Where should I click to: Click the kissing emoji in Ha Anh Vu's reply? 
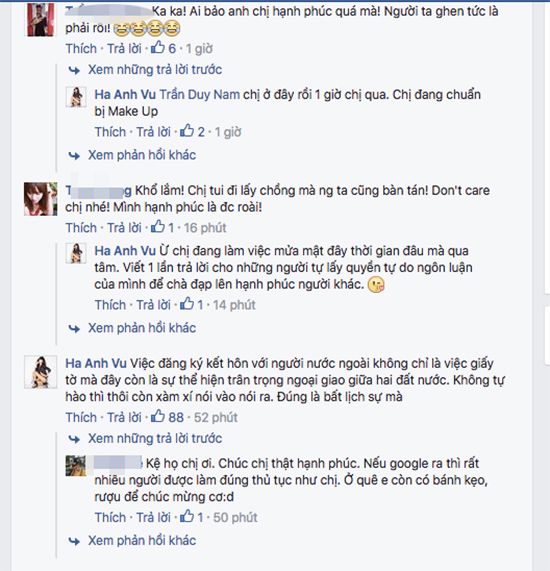click(376, 285)
